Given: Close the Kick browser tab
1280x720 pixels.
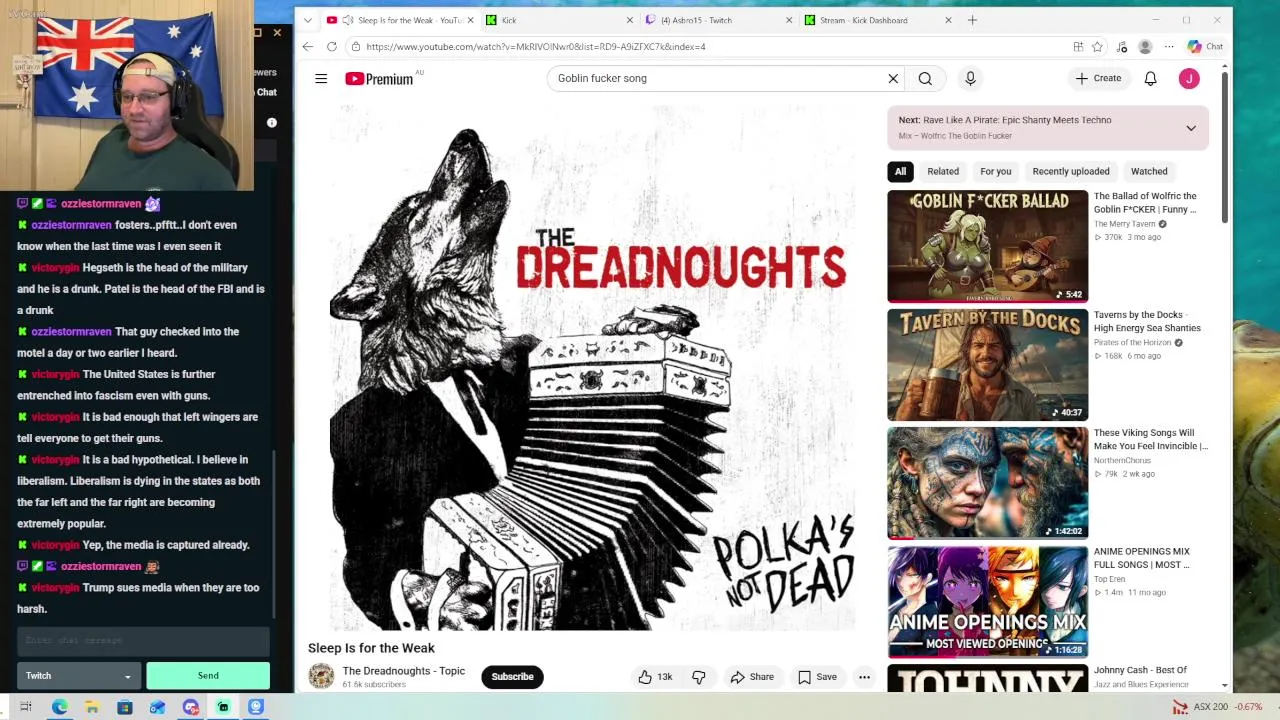Looking at the screenshot, I should pos(630,20).
